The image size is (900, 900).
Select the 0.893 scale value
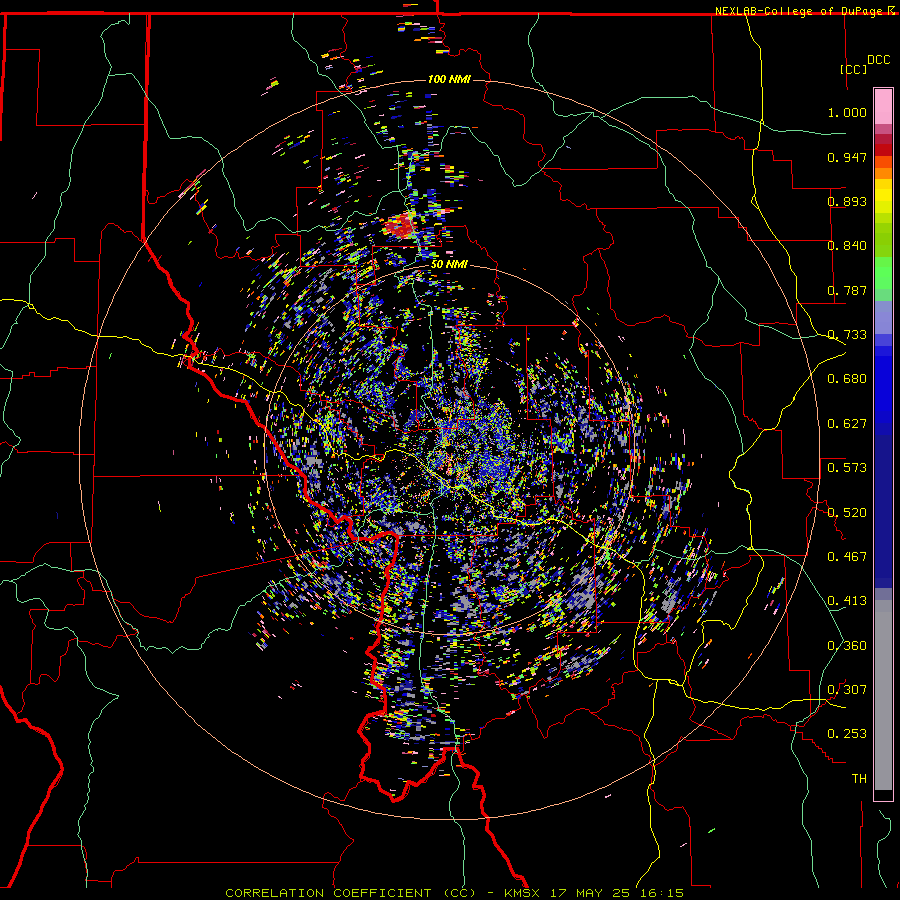847,201
